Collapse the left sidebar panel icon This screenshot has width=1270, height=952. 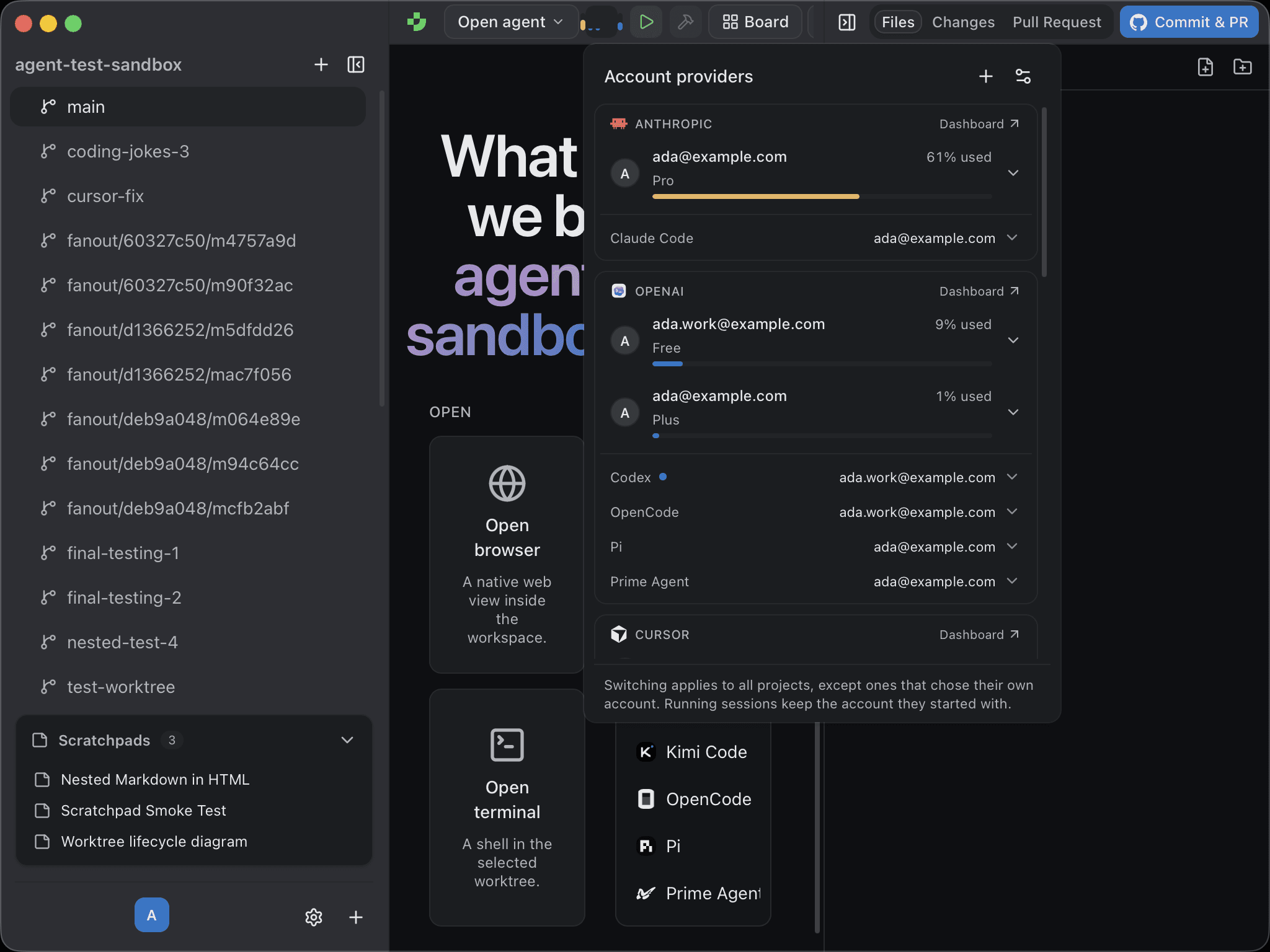(356, 64)
